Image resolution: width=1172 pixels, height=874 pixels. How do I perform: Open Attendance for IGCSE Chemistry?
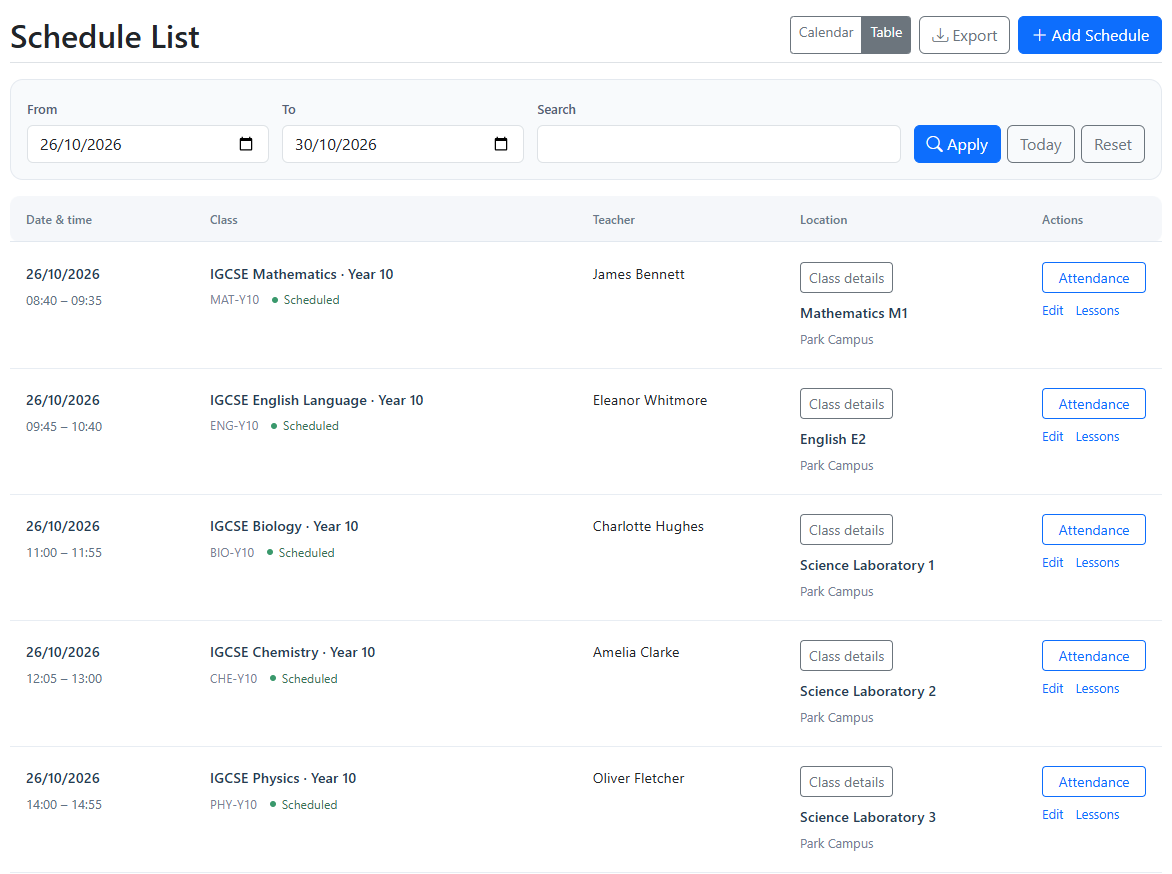tap(1094, 656)
